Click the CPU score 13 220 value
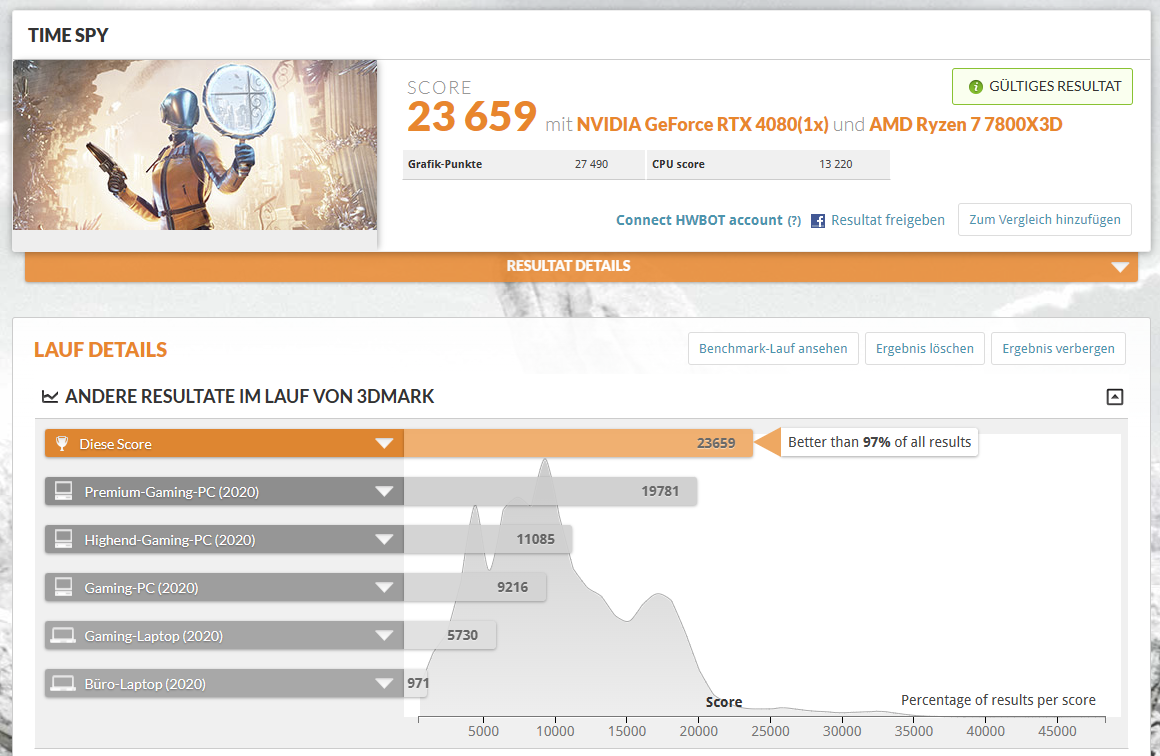 click(x=835, y=164)
